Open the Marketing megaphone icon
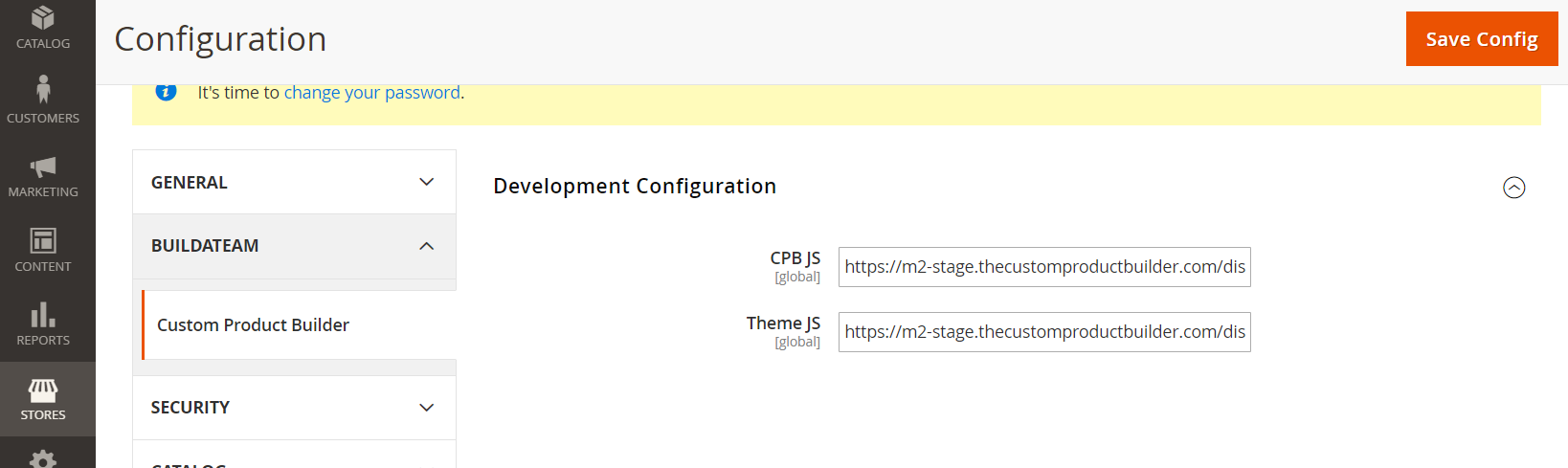The height and width of the screenshot is (468, 1568). tap(43, 167)
